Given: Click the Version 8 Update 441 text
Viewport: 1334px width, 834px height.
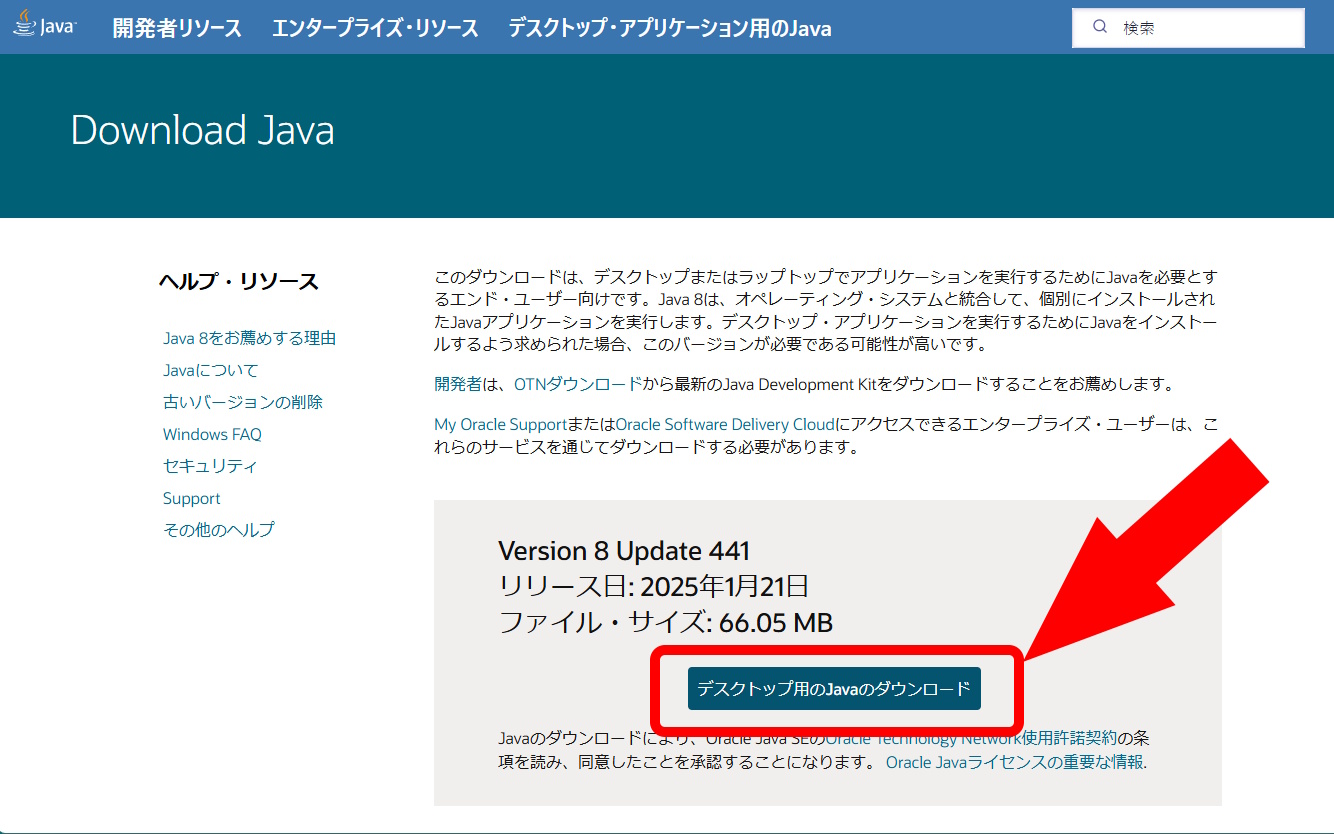Looking at the screenshot, I should tap(624, 551).
